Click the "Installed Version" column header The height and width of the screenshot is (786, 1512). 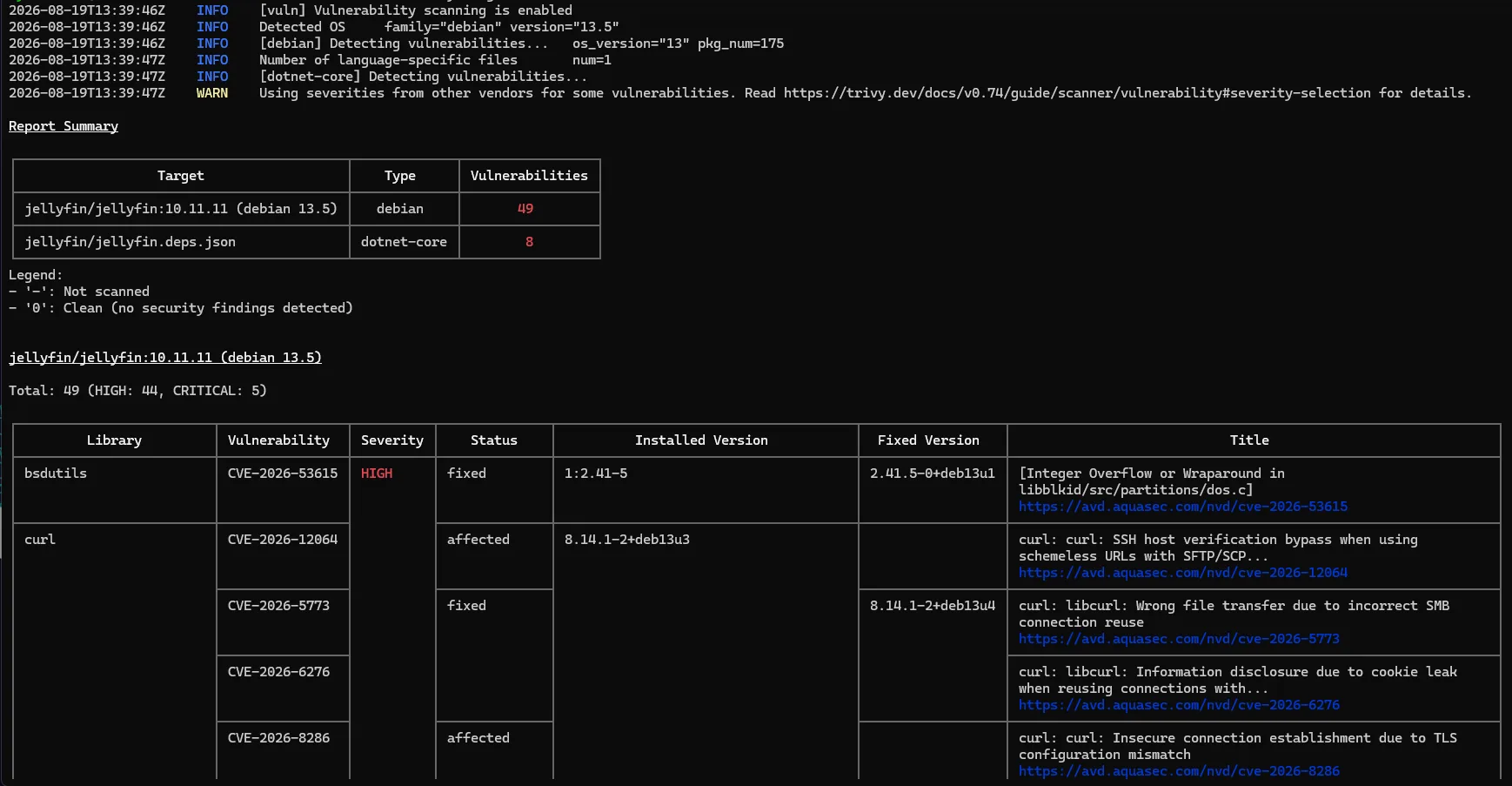701,440
